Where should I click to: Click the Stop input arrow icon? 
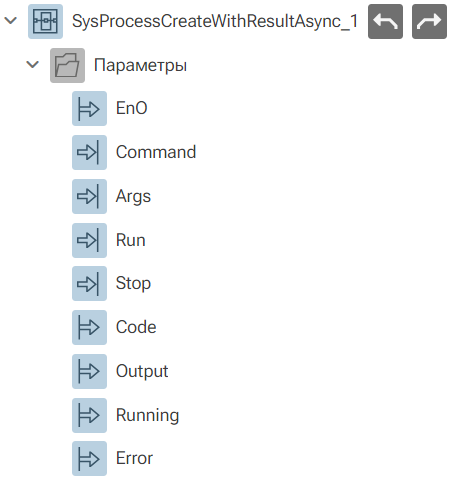click(x=89, y=283)
